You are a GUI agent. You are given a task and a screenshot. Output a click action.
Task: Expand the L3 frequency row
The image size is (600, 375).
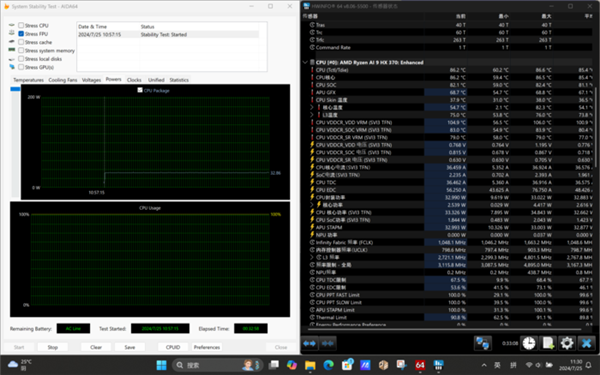(x=312, y=257)
